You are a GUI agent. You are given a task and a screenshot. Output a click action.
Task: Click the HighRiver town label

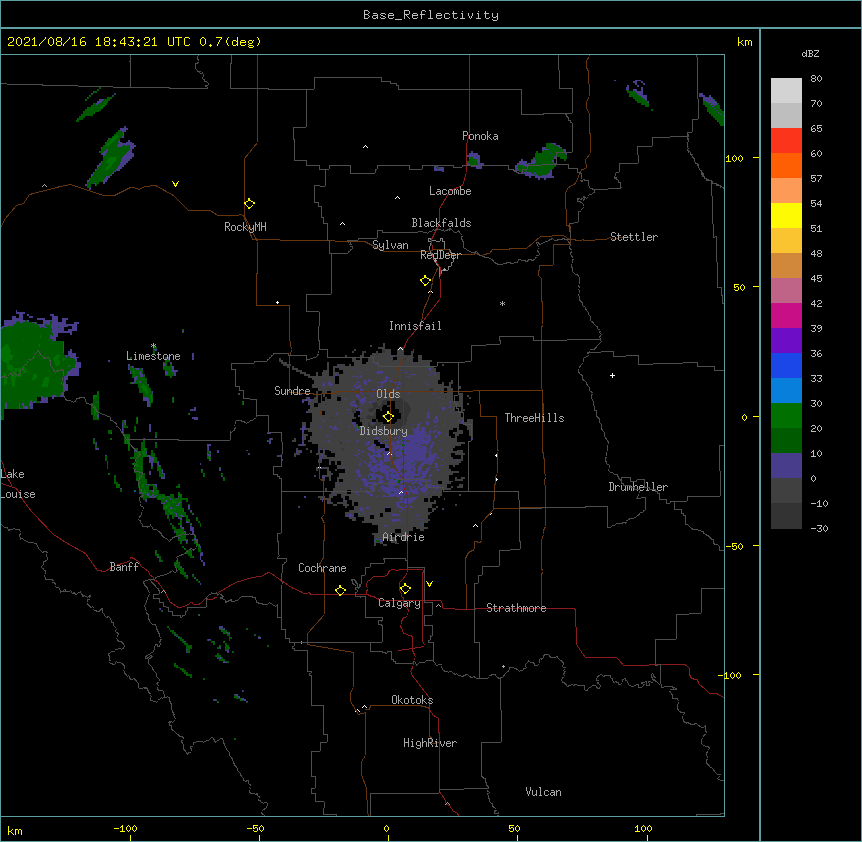click(x=430, y=743)
